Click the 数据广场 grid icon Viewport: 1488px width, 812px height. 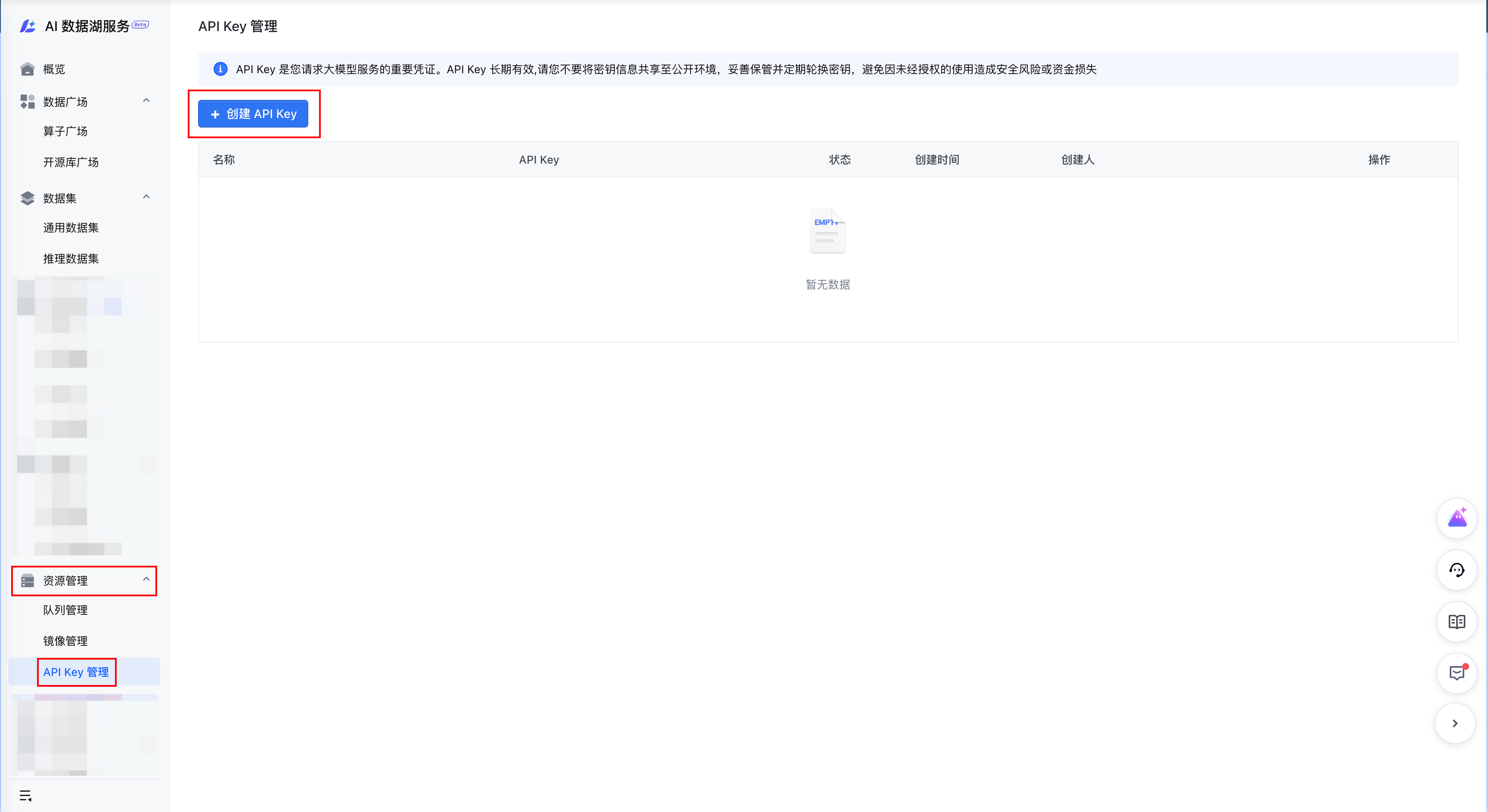point(27,102)
